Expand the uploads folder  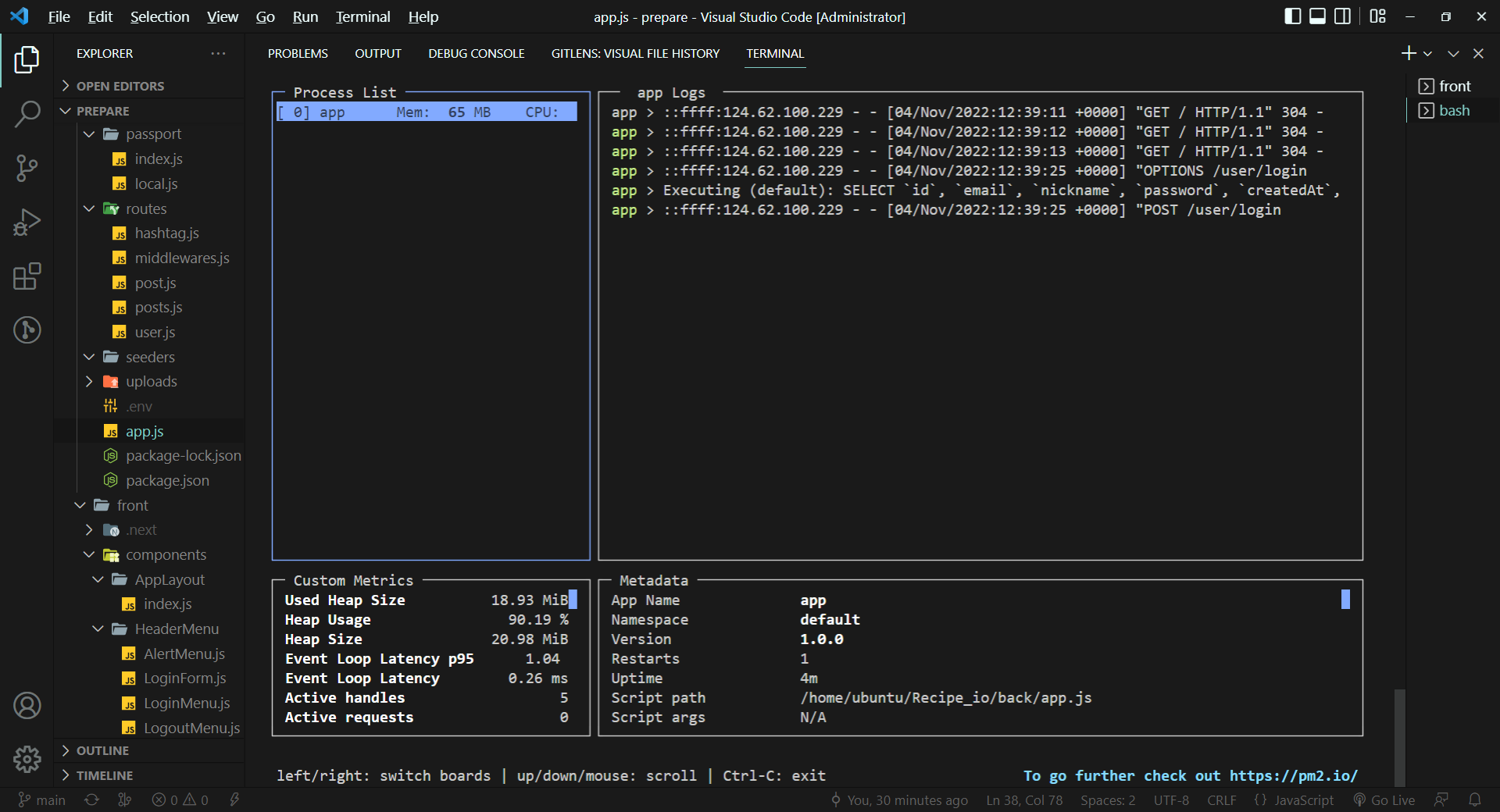(x=149, y=382)
